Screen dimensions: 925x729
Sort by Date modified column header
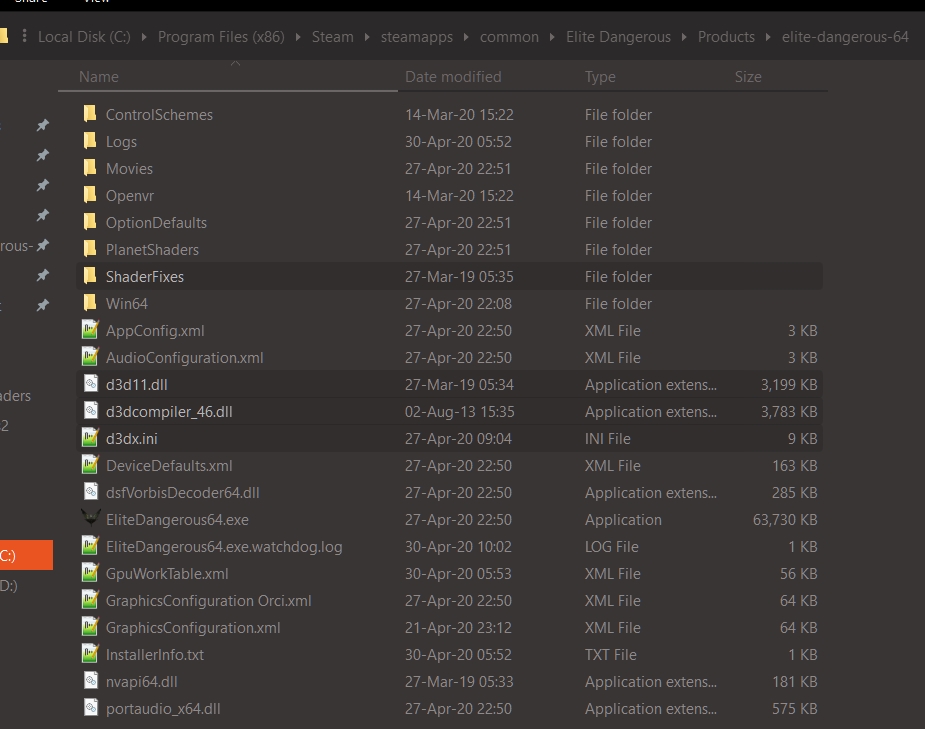click(x=453, y=77)
